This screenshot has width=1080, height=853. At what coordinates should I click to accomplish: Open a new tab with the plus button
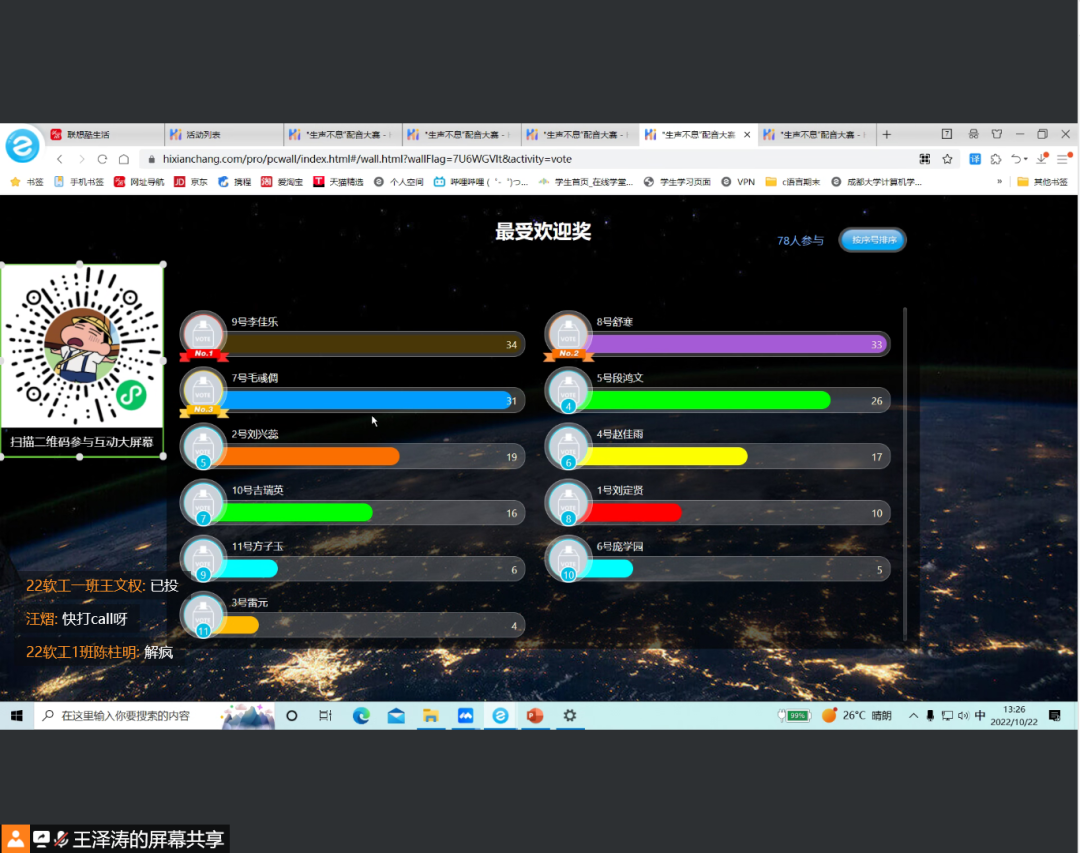(886, 134)
